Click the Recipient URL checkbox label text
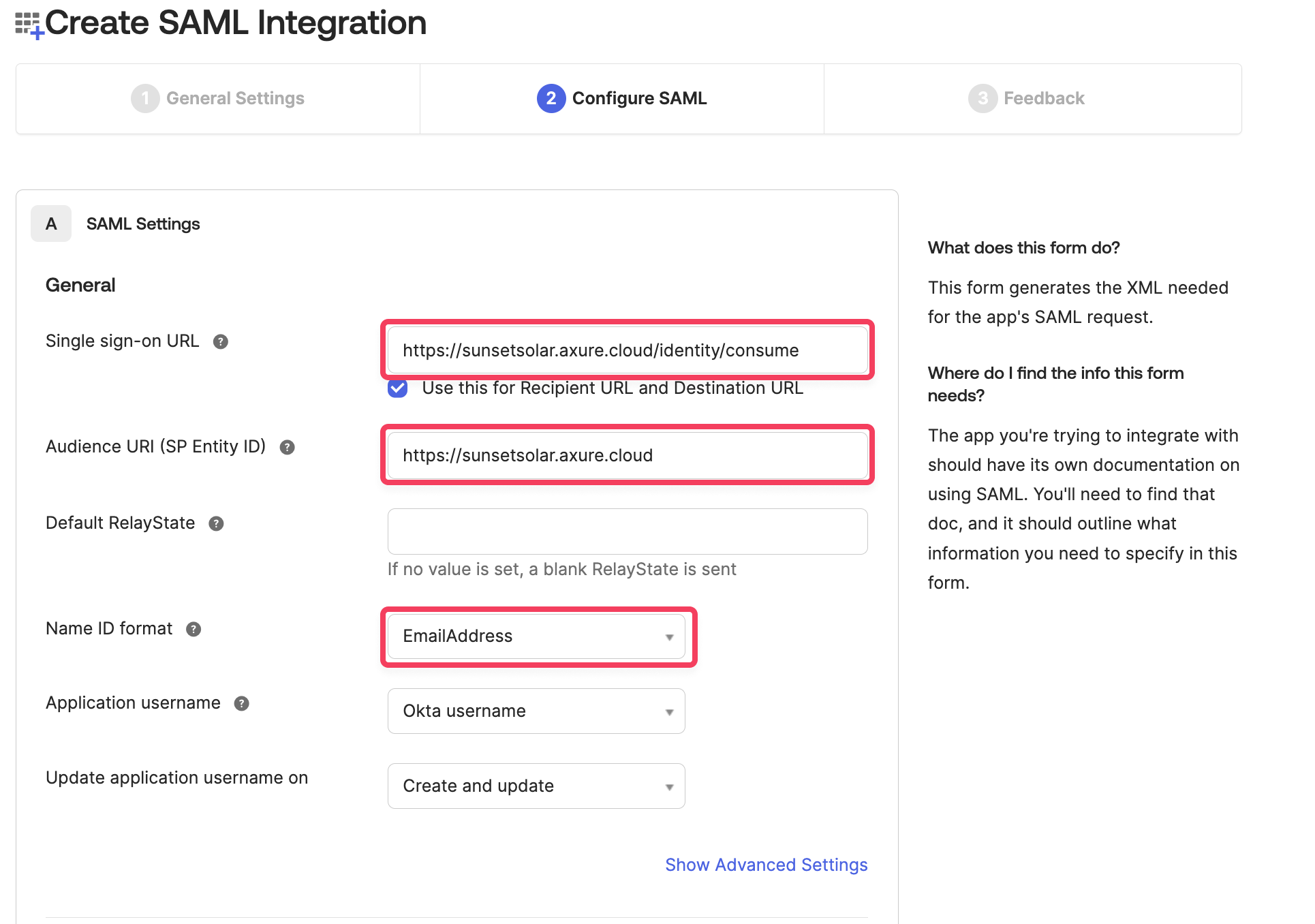The height and width of the screenshot is (924, 1315). coord(613,388)
